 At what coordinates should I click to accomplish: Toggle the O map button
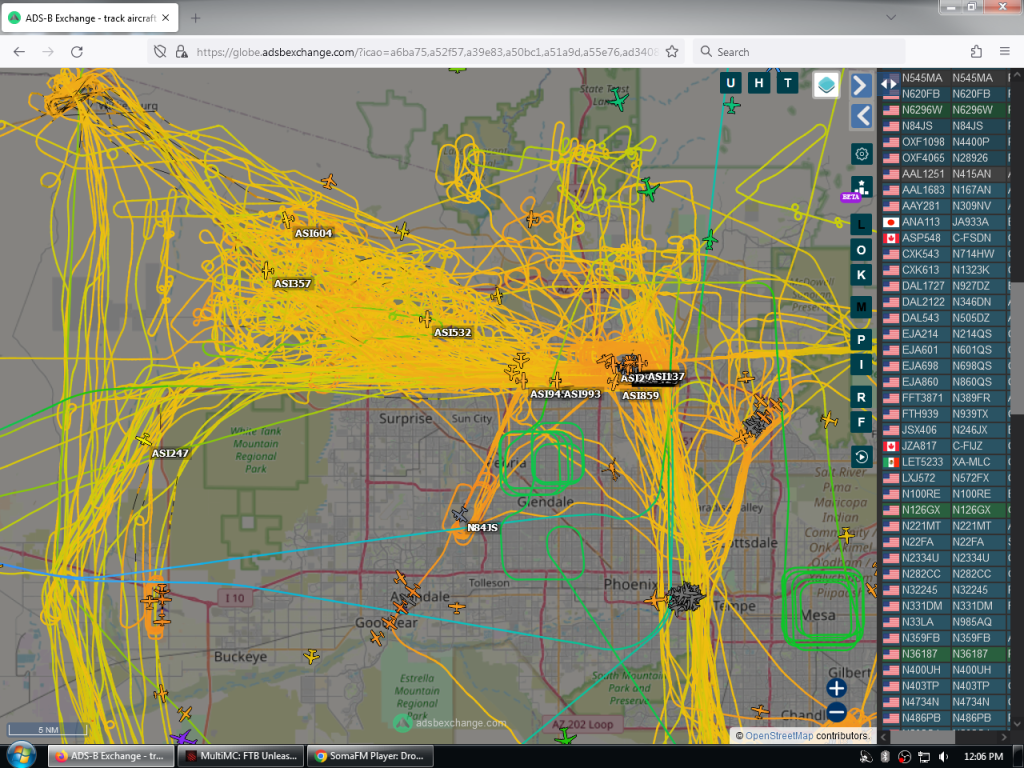point(861,250)
